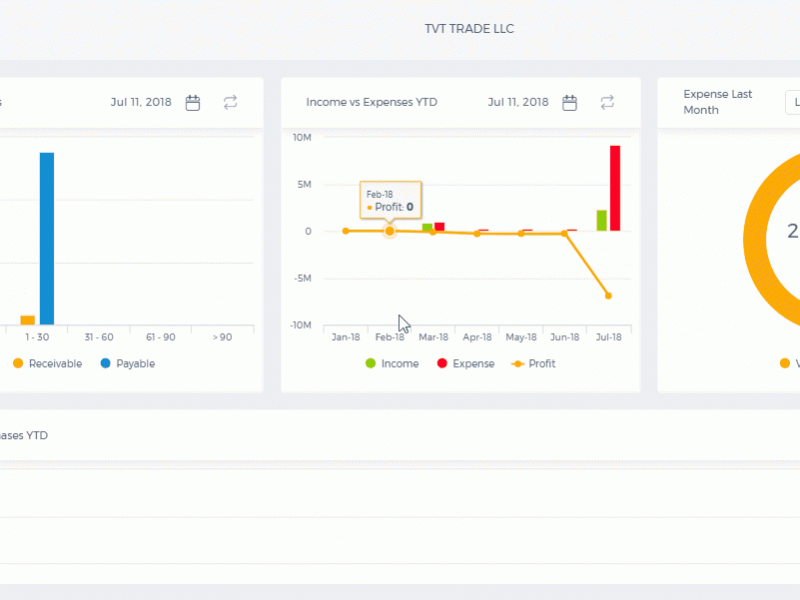Click the May-18 Profit data point
The width and height of the screenshot is (800, 600).
[x=521, y=234]
